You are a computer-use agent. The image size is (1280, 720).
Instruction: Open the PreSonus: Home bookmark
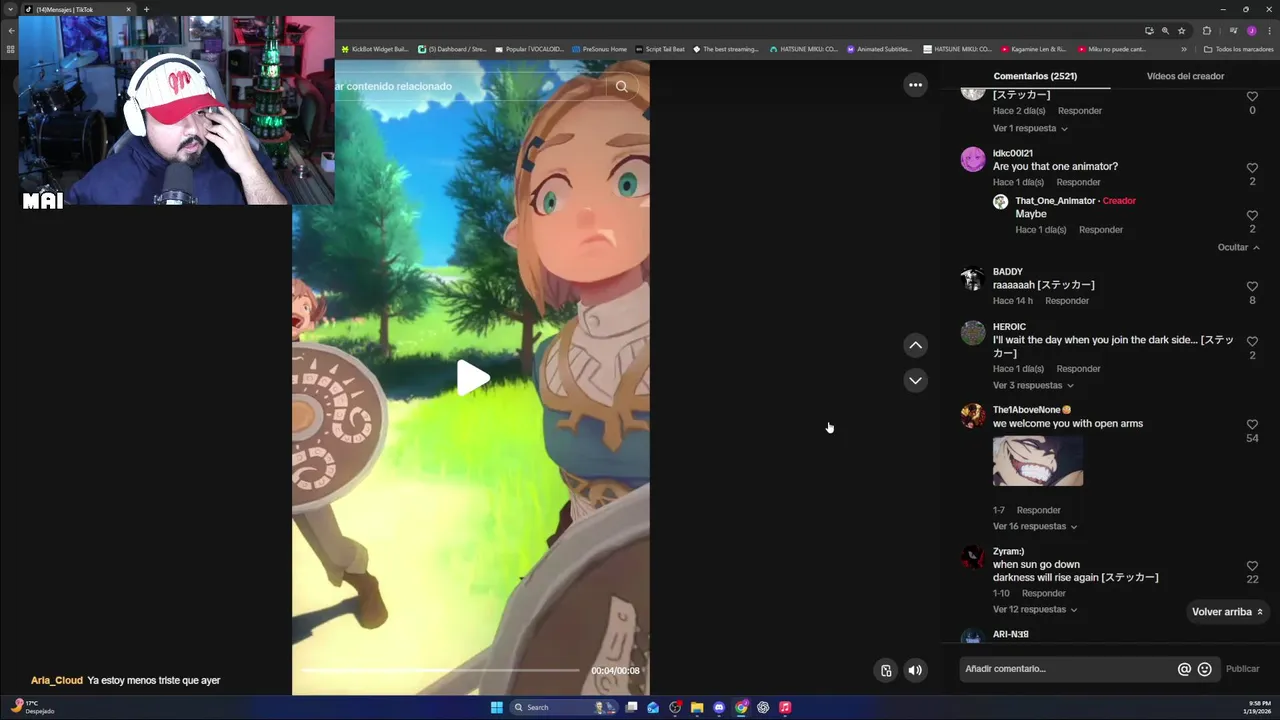pos(600,49)
